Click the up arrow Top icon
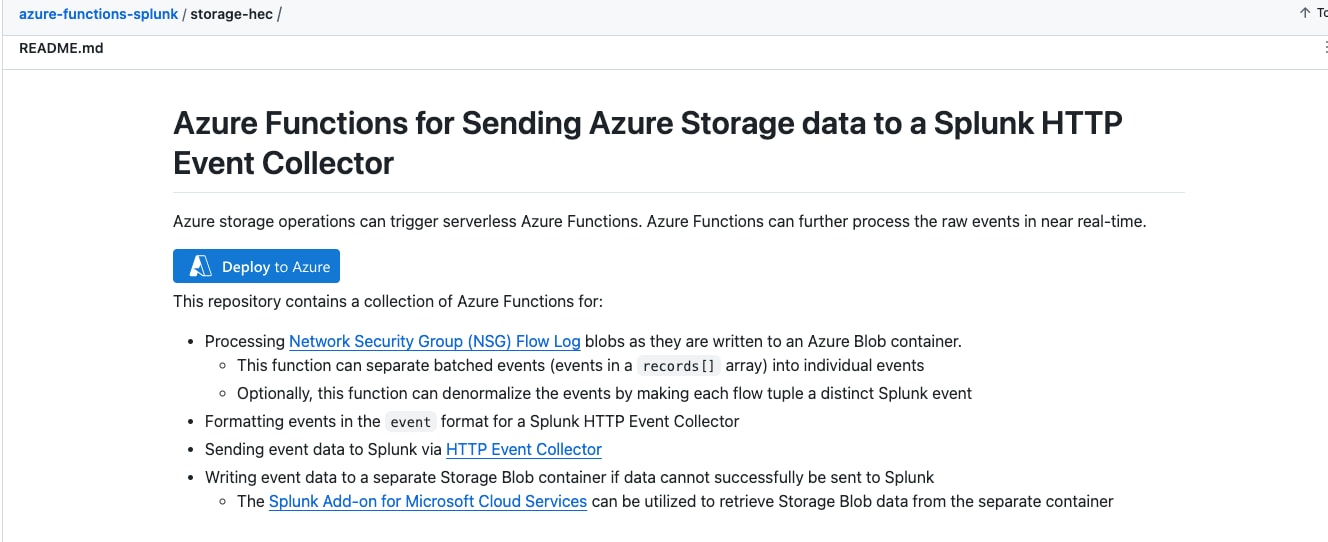Image resolution: width=1328 pixels, height=542 pixels. coord(1305,13)
